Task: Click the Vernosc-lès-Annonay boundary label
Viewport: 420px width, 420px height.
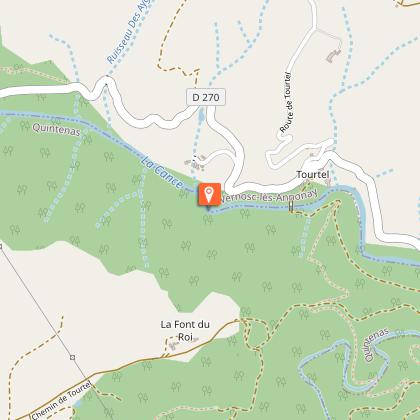Action: click(x=269, y=197)
